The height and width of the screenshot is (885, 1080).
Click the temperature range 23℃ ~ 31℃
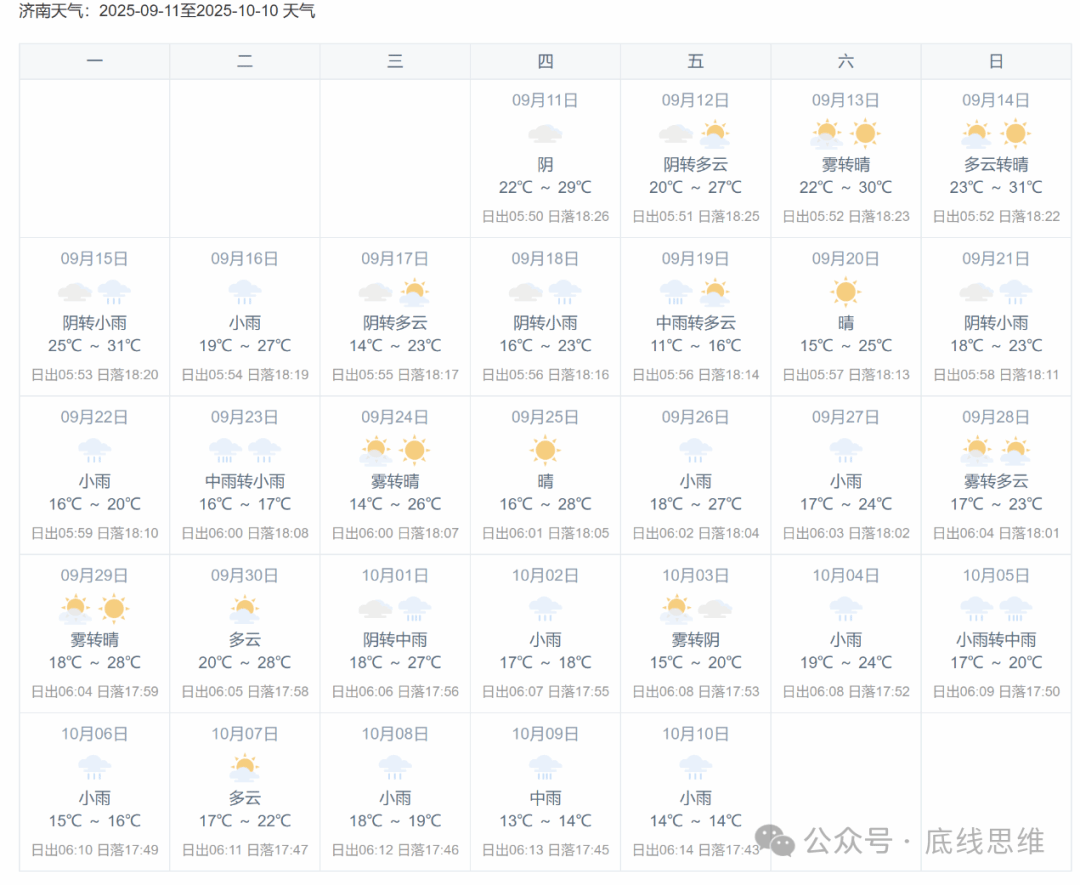995,188
